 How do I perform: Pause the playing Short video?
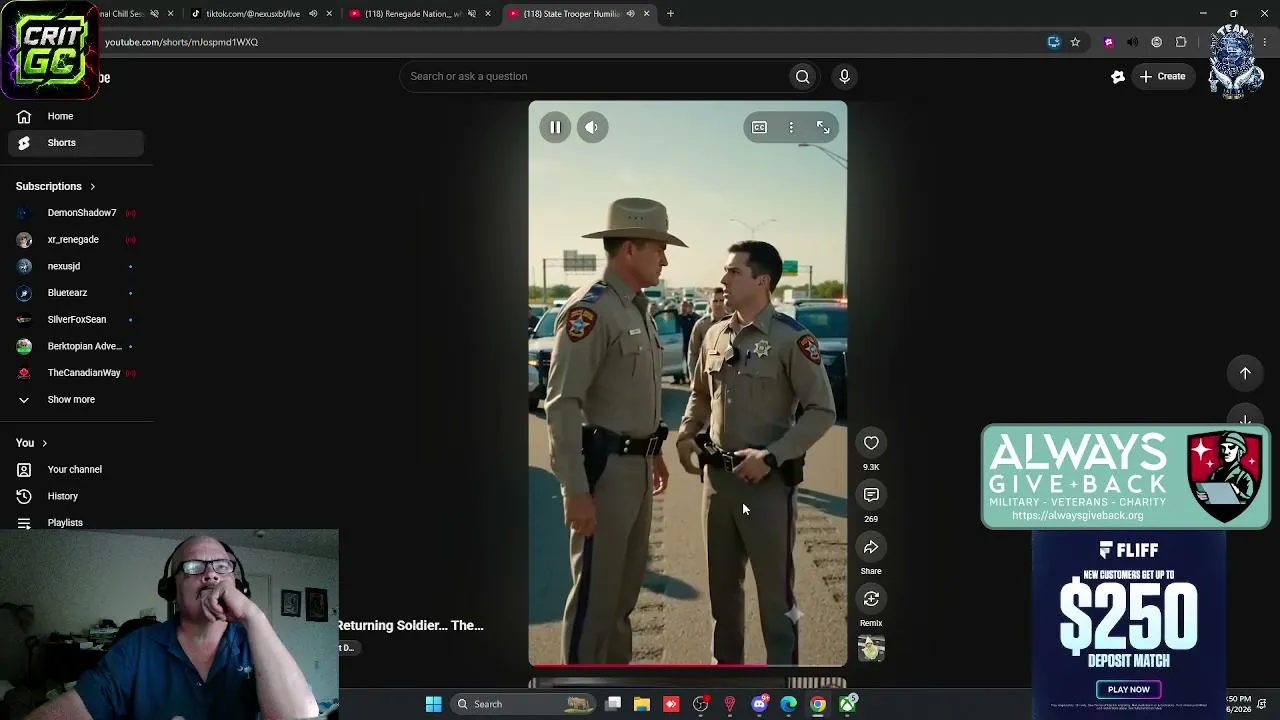(555, 127)
